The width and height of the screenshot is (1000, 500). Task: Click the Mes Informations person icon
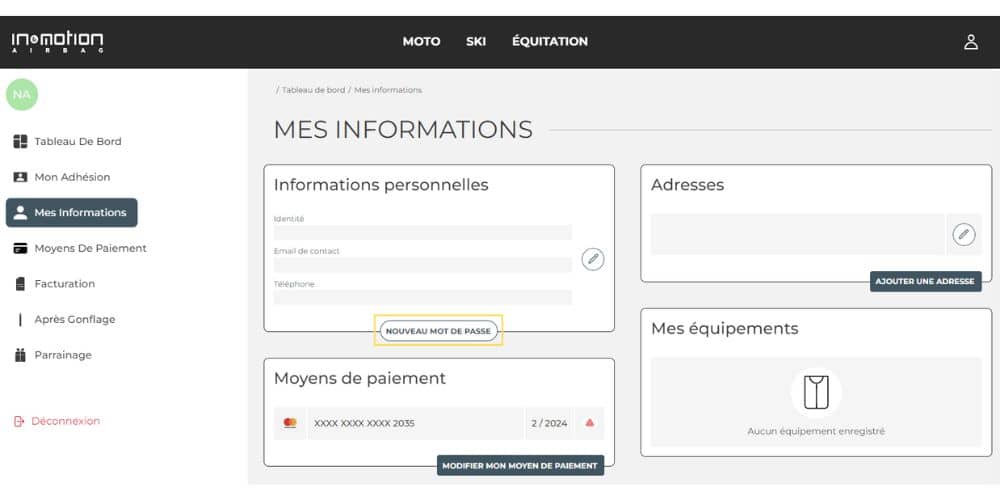point(20,212)
